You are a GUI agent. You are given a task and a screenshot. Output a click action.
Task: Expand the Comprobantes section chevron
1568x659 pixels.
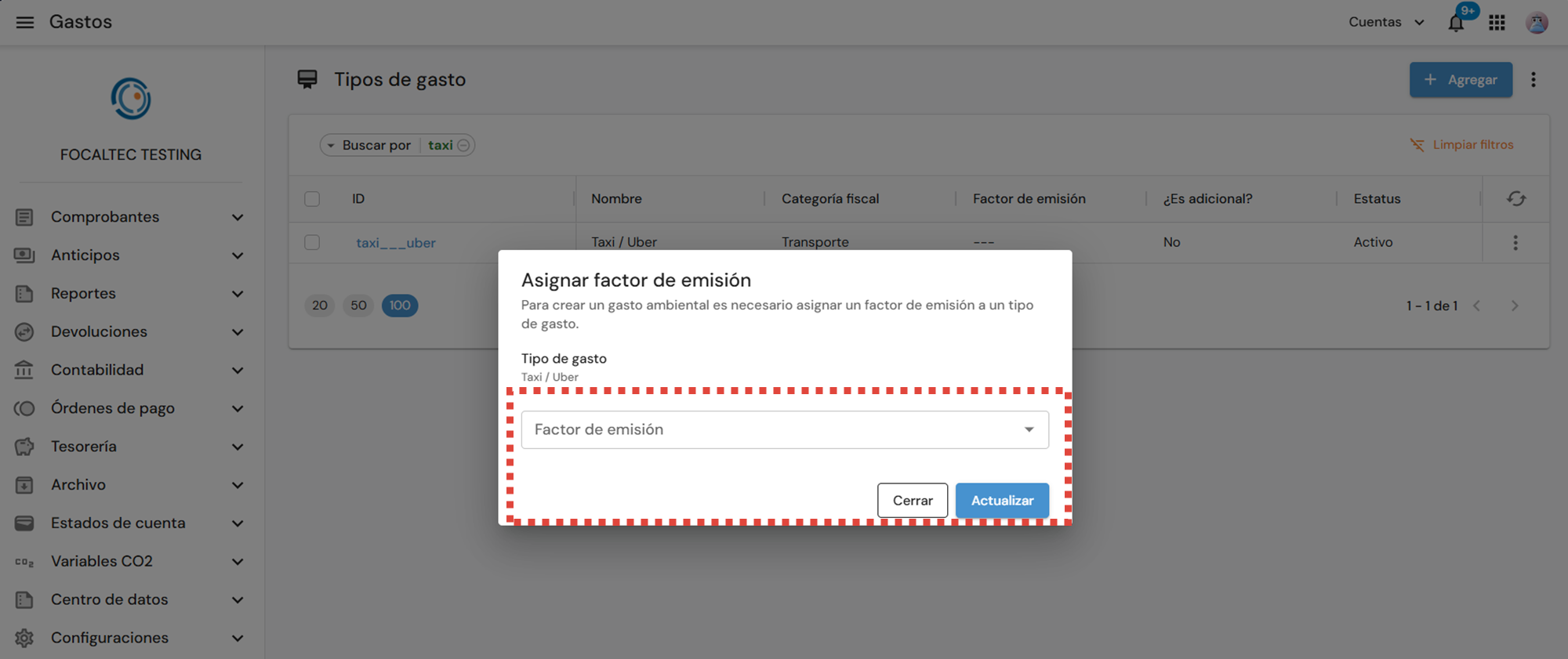238,218
